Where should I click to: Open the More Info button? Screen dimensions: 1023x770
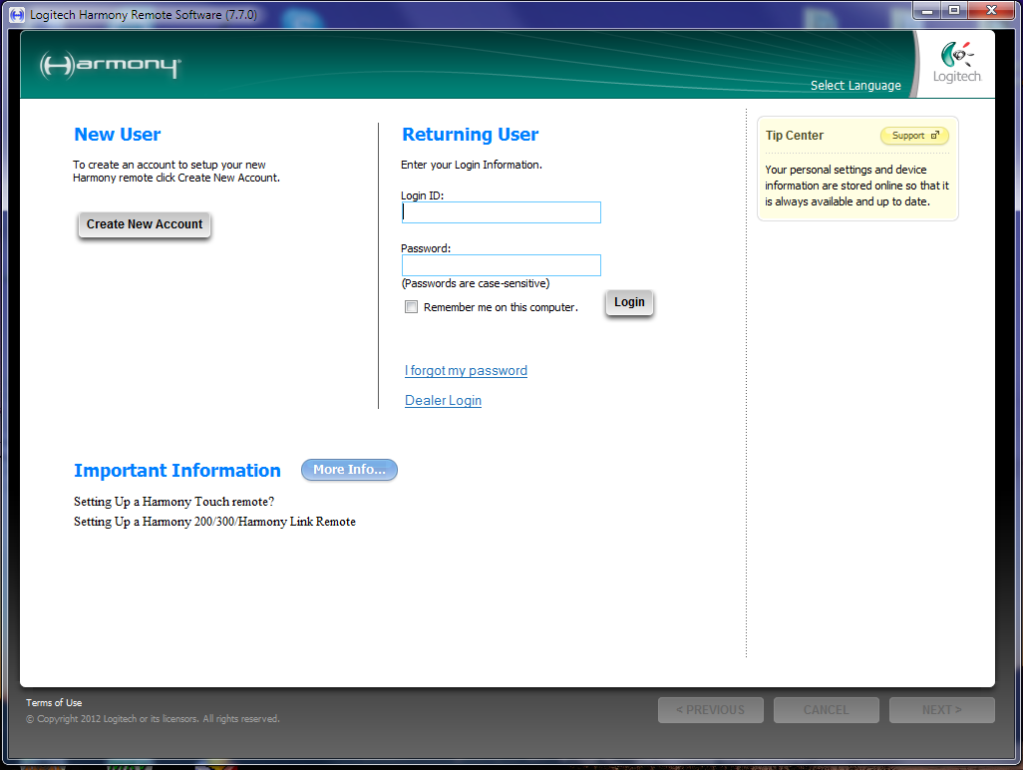[x=349, y=470]
